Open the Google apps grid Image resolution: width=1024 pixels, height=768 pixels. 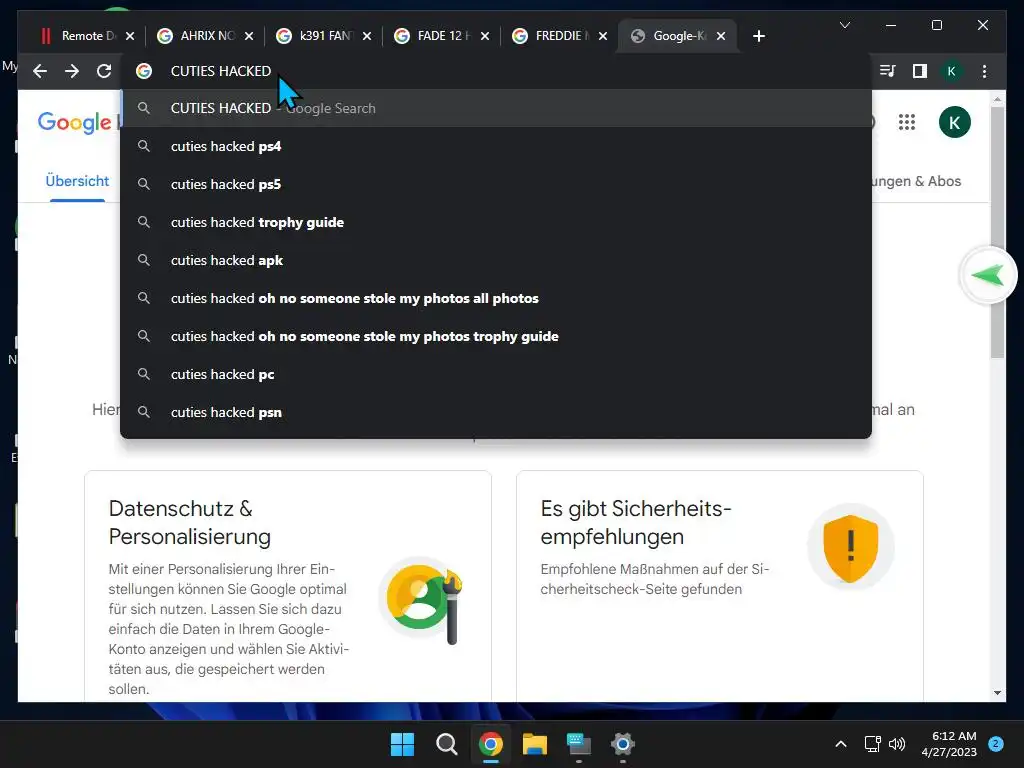click(x=906, y=122)
